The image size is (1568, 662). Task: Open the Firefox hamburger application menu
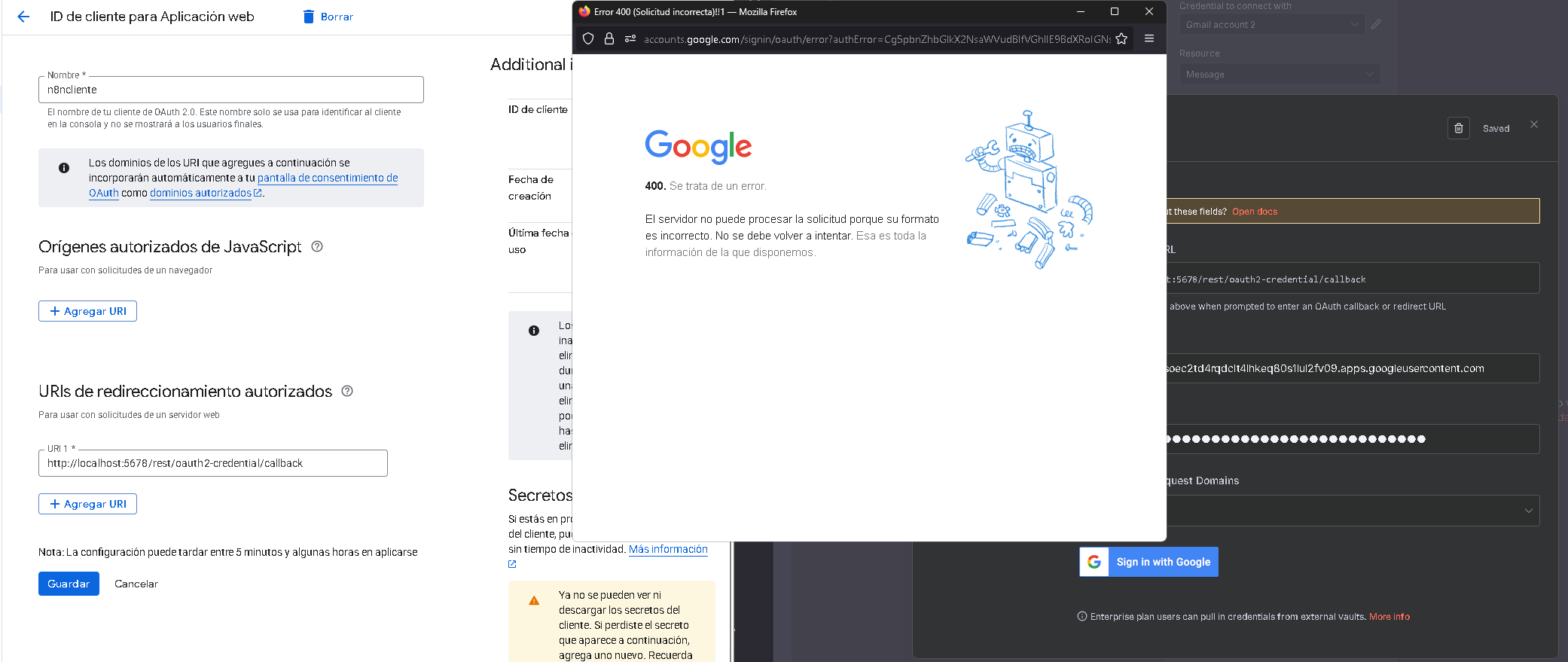1149,38
